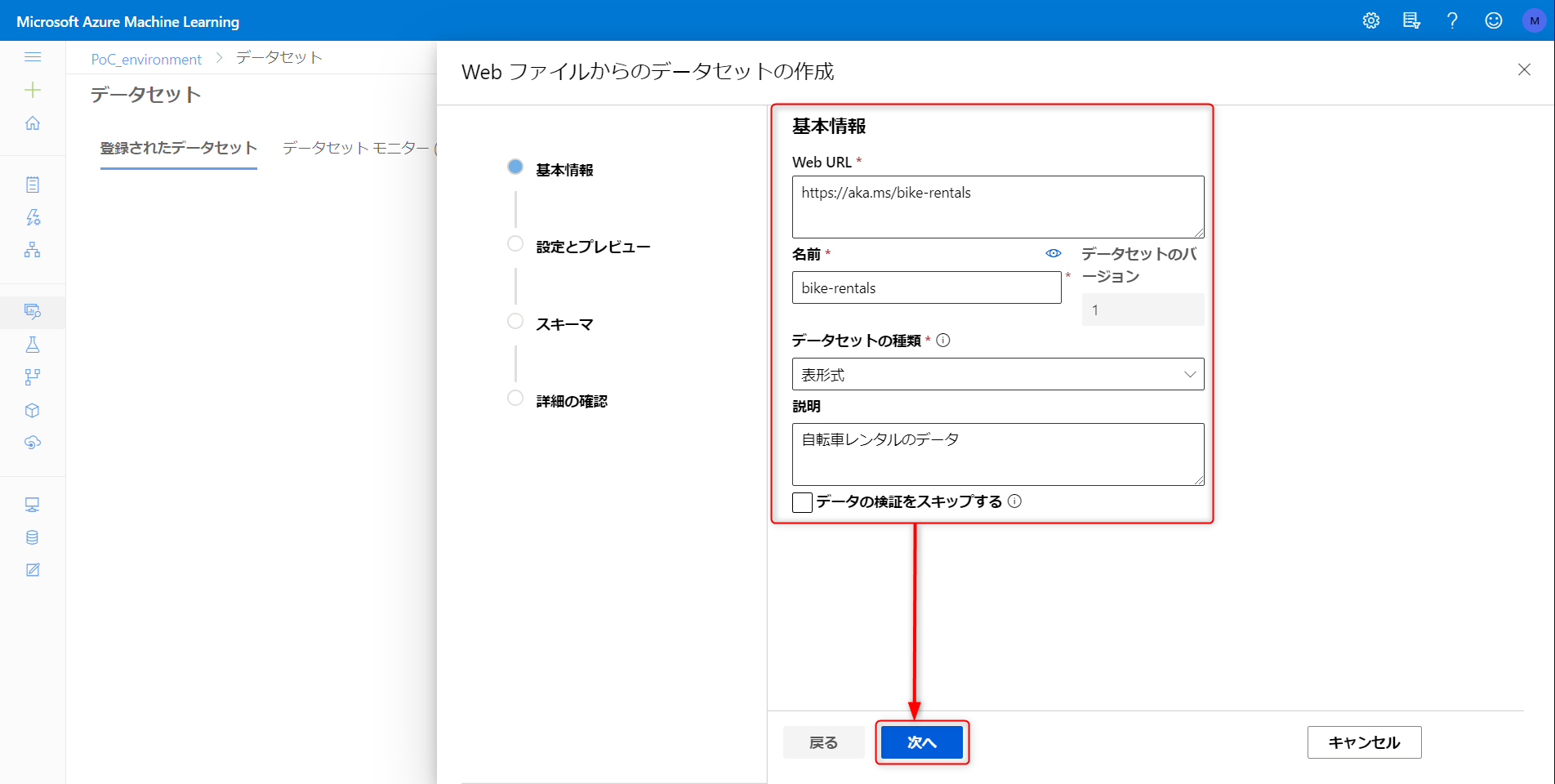Switch to the データセット モニター tab
Screen dimensions: 1555x784
tap(359, 148)
